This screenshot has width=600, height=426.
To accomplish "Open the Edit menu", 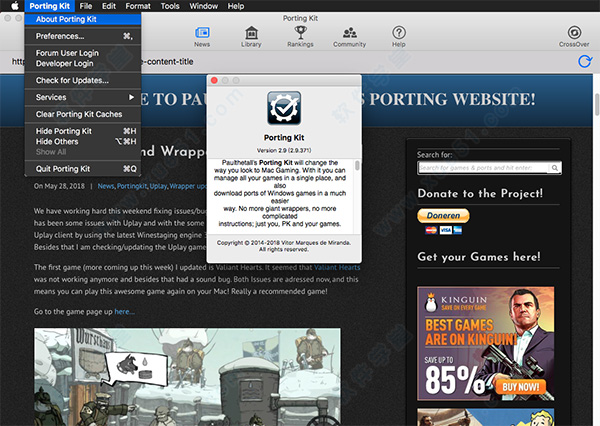I will (109, 6).
